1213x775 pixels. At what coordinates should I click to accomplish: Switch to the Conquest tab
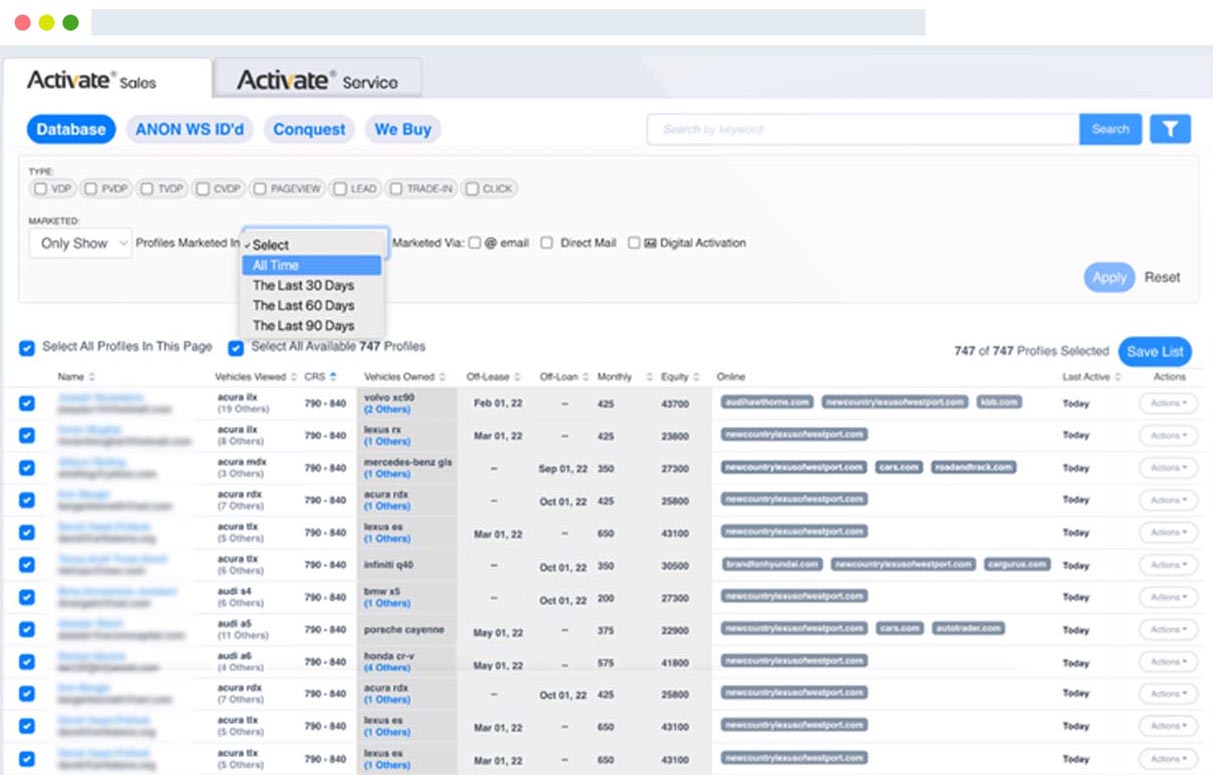(x=309, y=129)
